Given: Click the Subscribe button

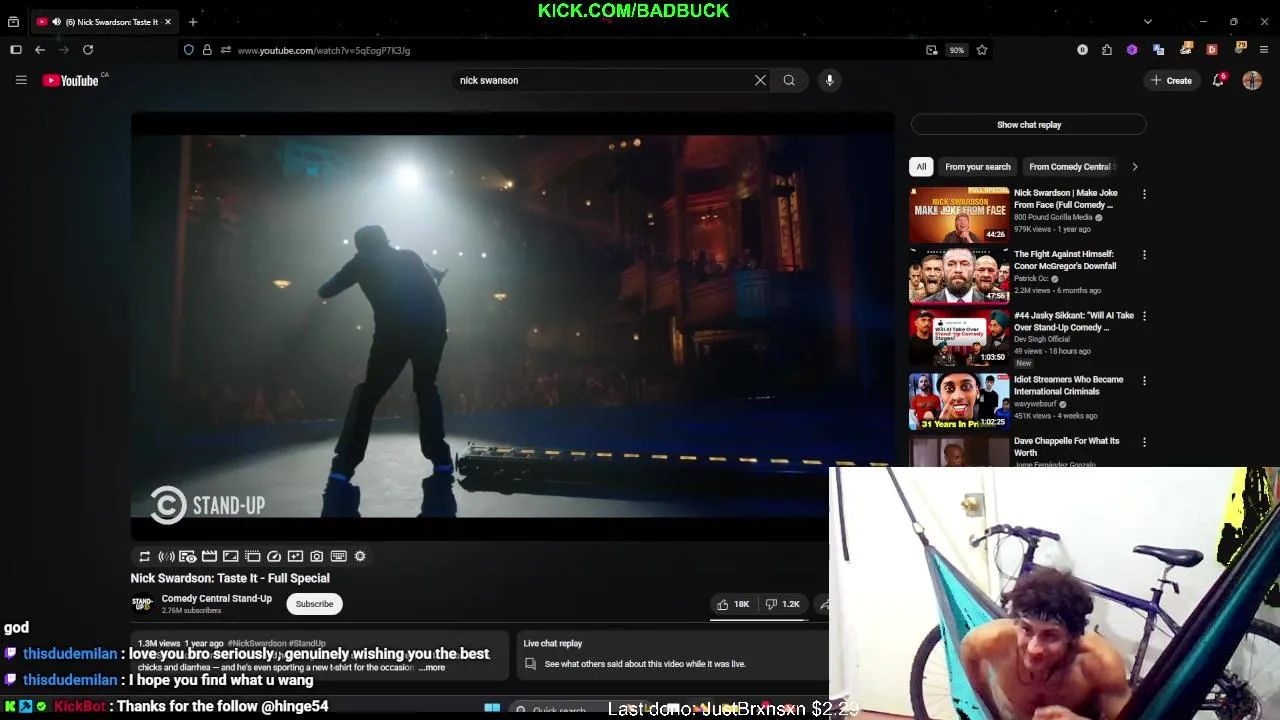Looking at the screenshot, I should (x=314, y=604).
